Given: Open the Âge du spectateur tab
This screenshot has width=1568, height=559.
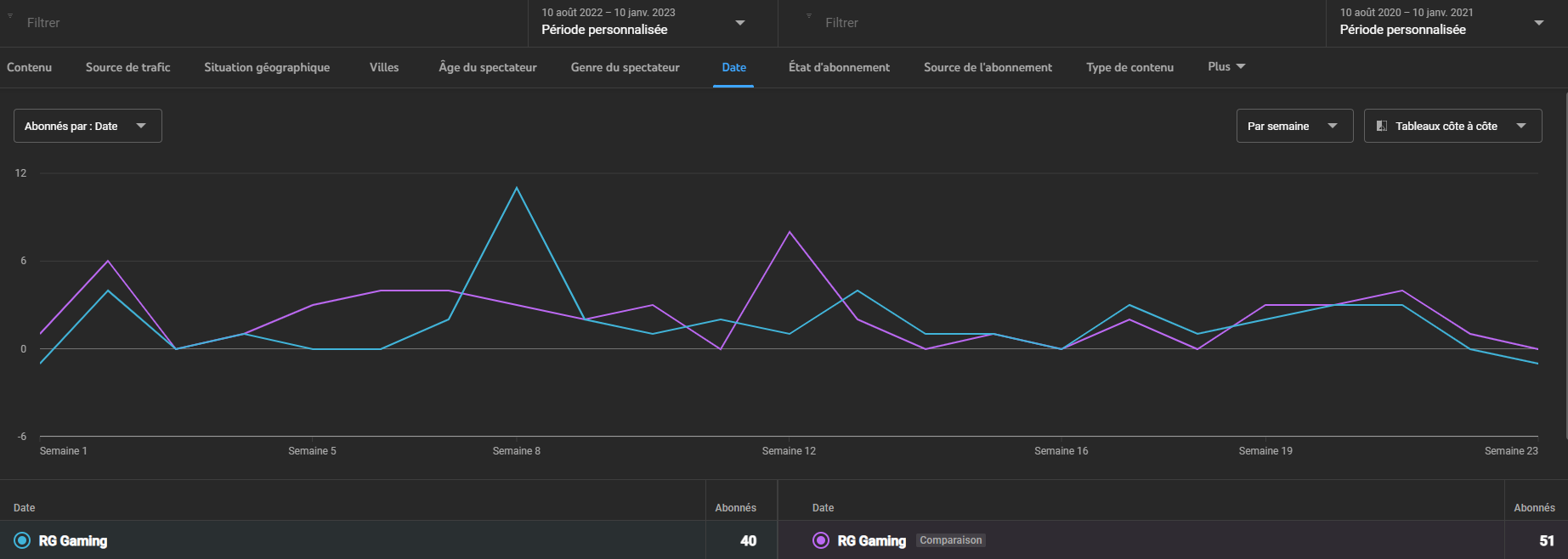Looking at the screenshot, I should 488,67.
